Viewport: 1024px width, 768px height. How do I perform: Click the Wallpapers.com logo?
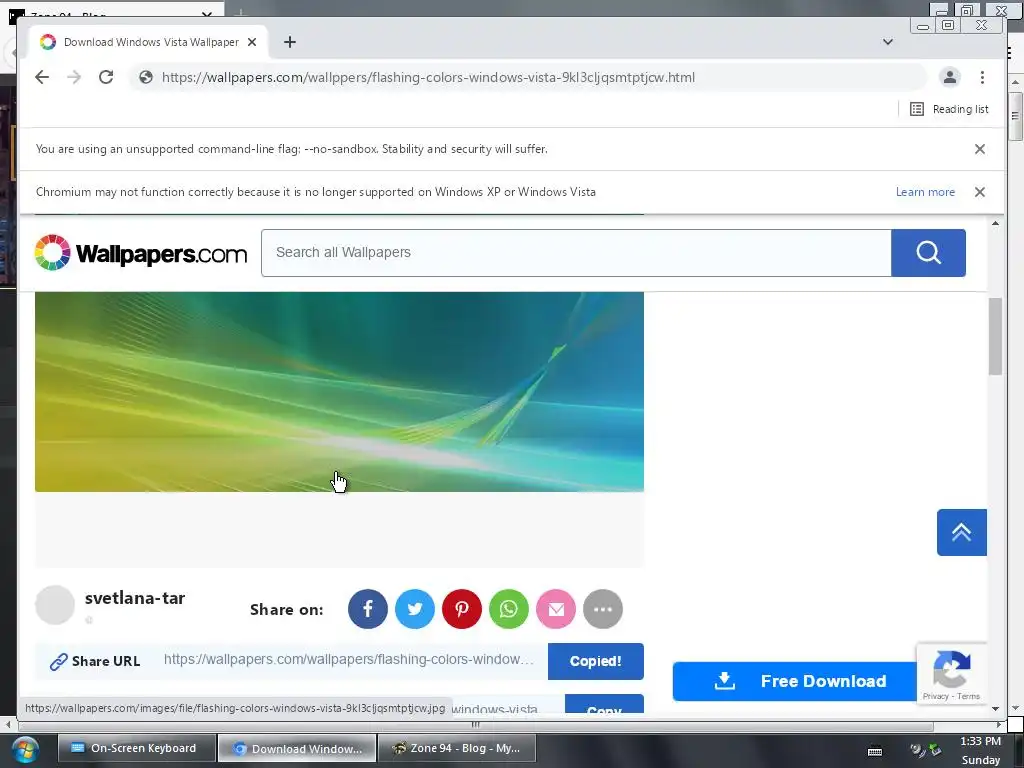click(141, 253)
